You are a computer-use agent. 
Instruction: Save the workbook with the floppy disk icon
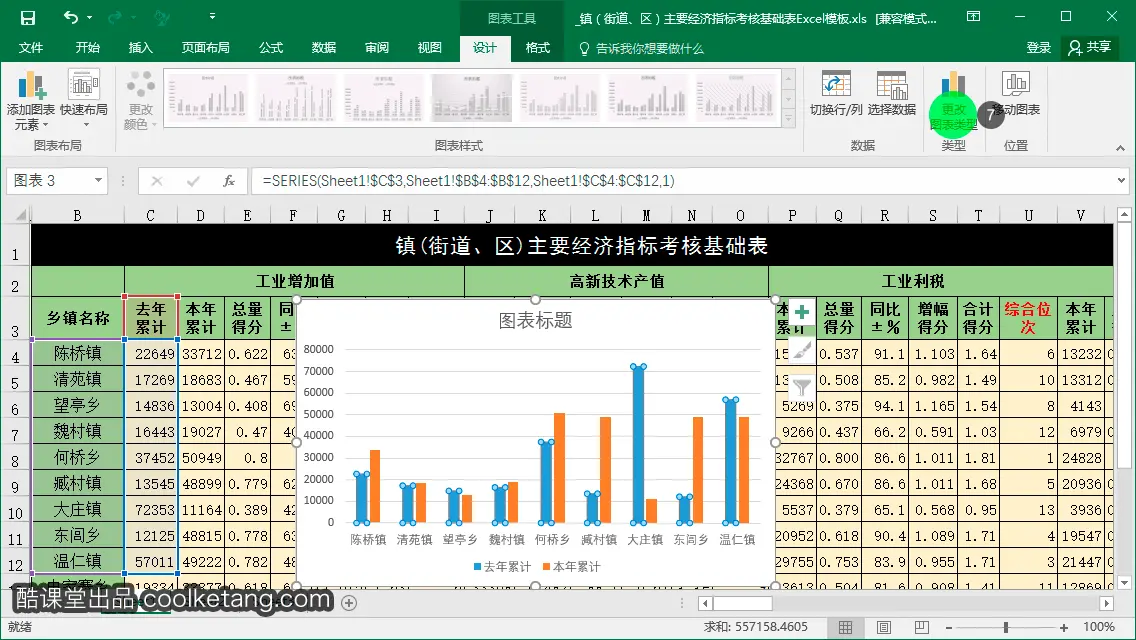[x=27, y=17]
